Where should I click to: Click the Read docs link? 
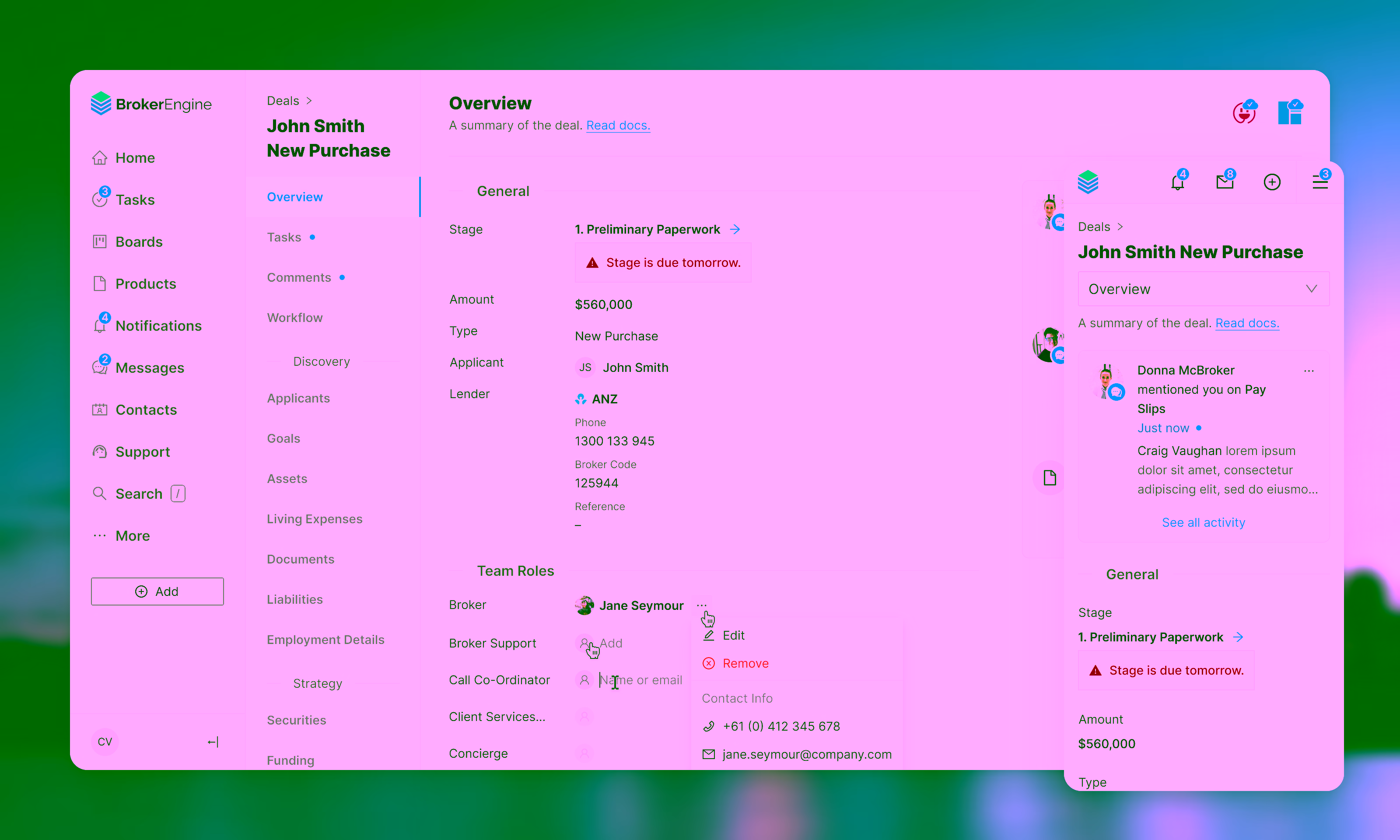coord(618,125)
